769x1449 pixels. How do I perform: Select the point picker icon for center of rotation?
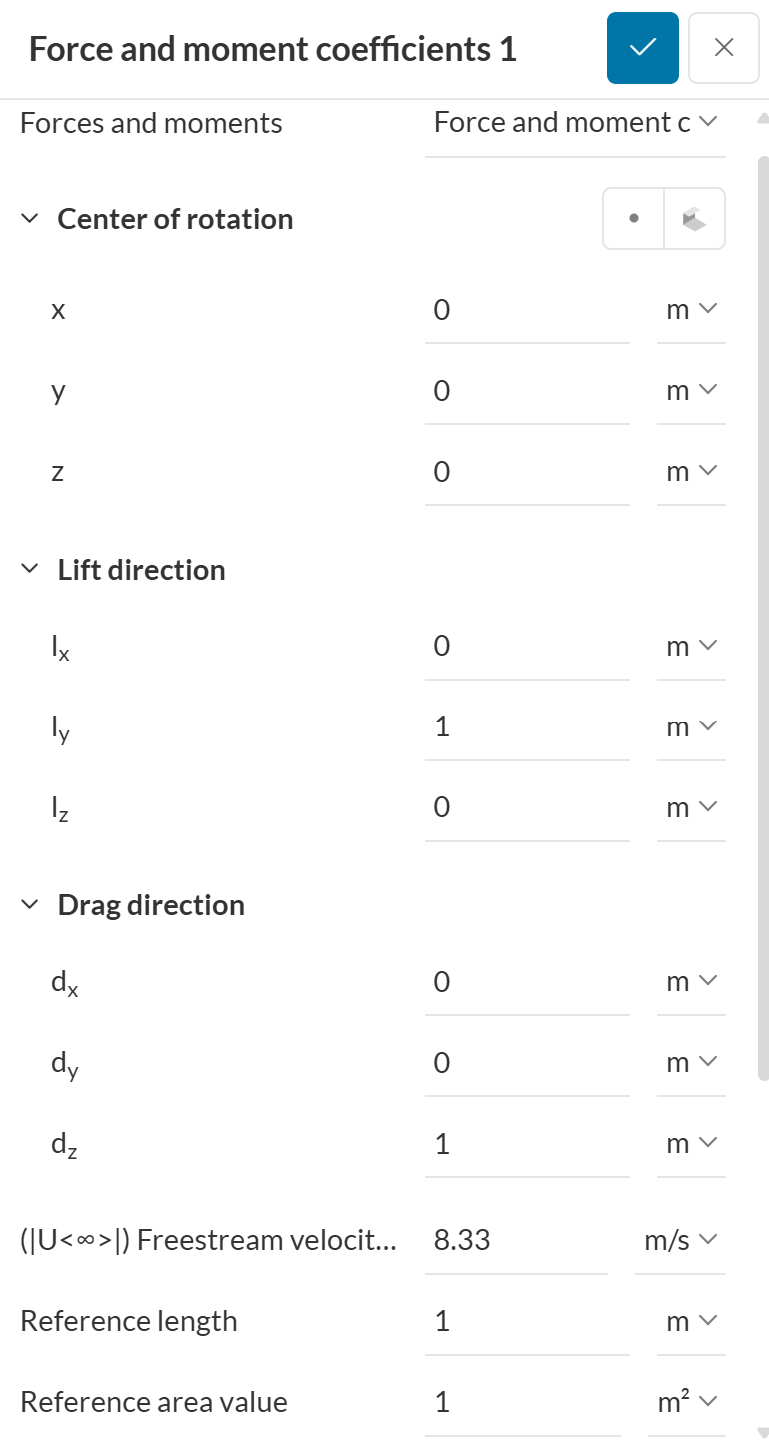tap(633, 219)
